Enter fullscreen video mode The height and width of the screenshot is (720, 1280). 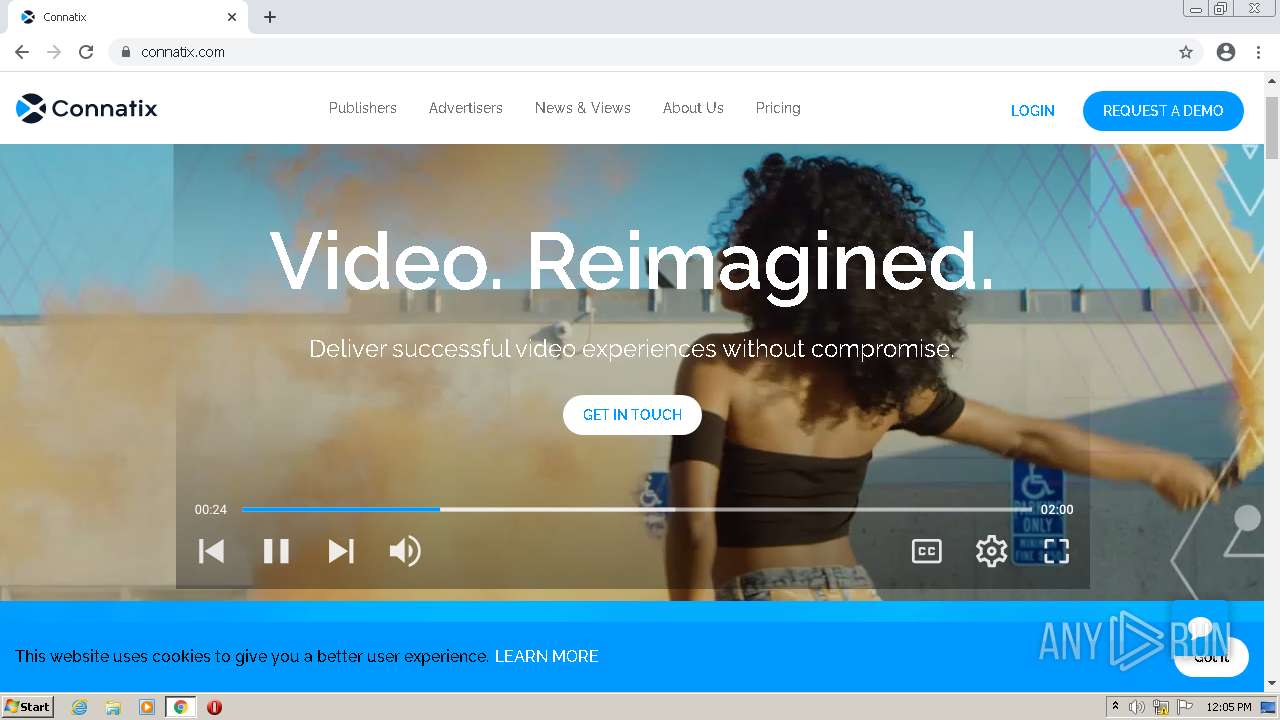point(1057,551)
